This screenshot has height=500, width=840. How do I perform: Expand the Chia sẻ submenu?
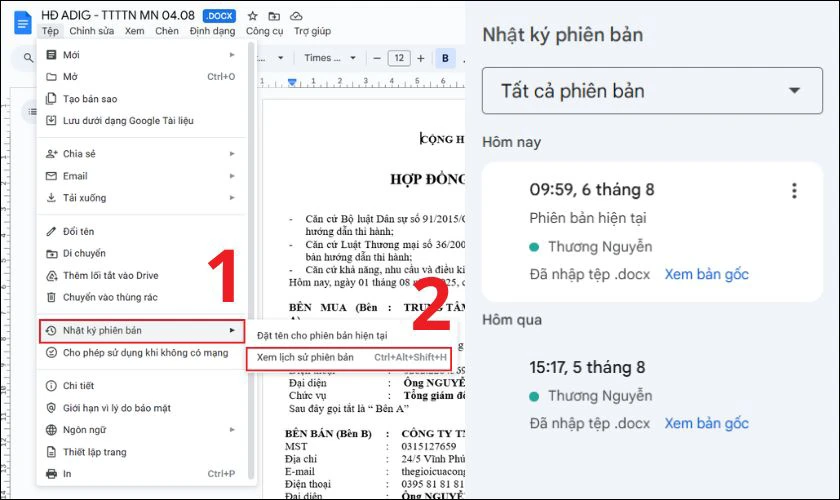141,154
